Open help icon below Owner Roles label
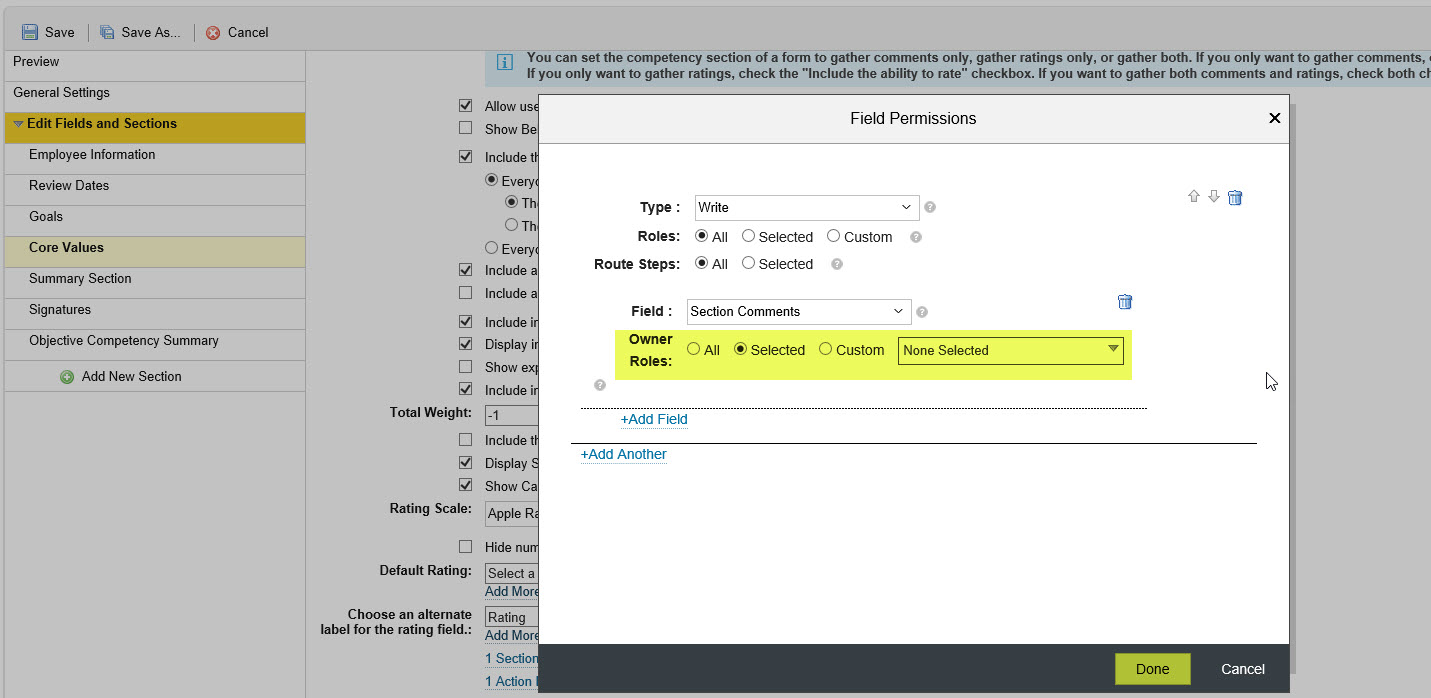This screenshot has height=698, width=1431. pos(600,385)
